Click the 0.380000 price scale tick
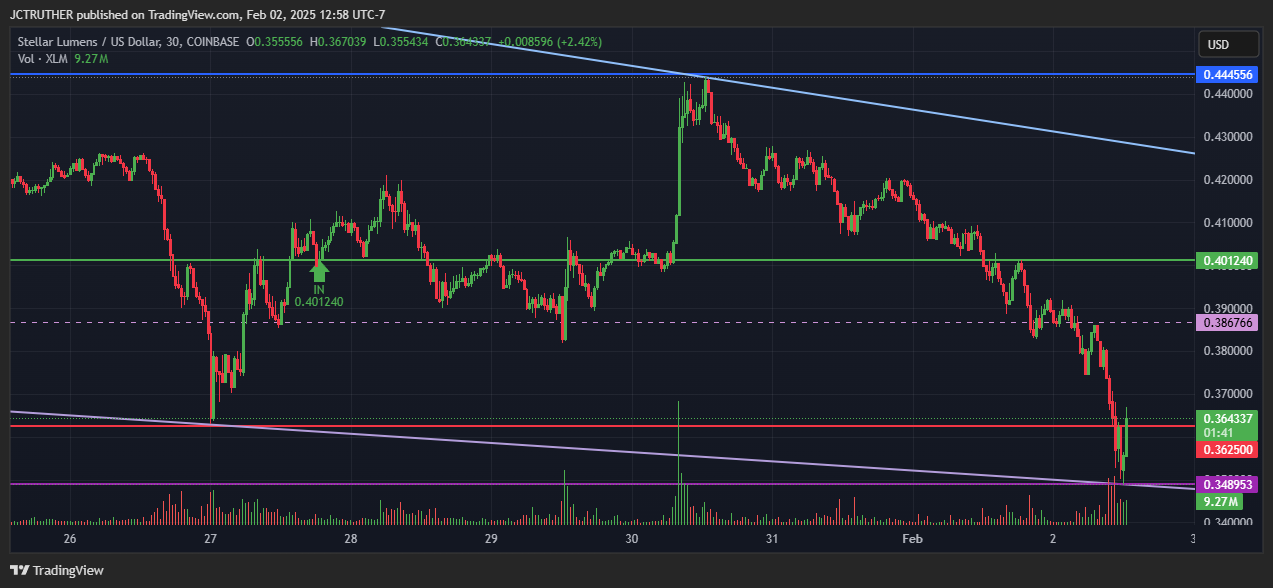This screenshot has width=1273, height=588. point(1227,351)
